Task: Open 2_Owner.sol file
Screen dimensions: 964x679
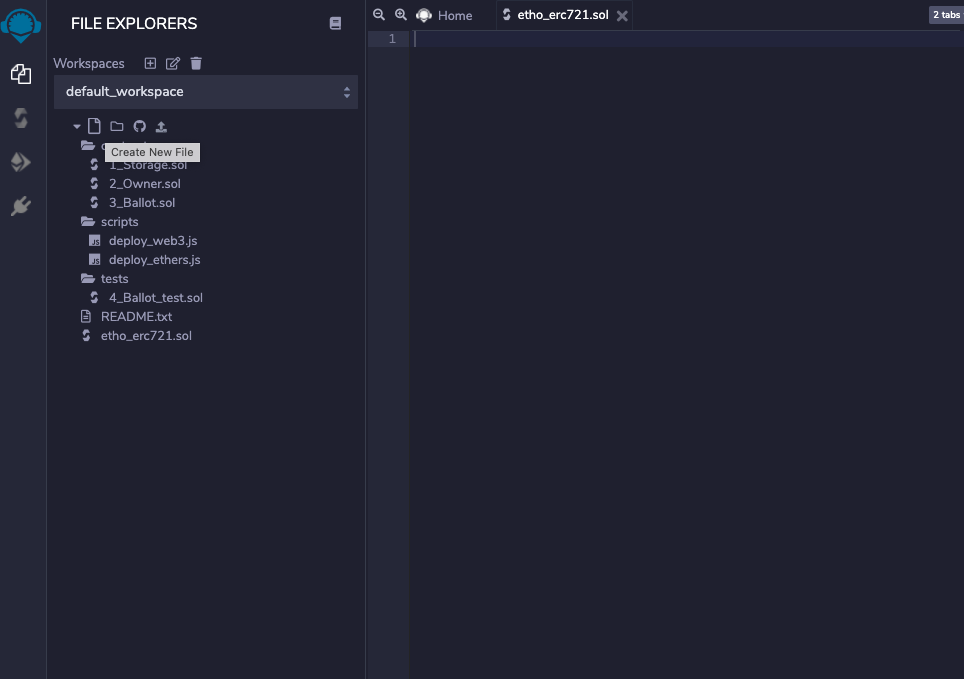Action: (145, 183)
